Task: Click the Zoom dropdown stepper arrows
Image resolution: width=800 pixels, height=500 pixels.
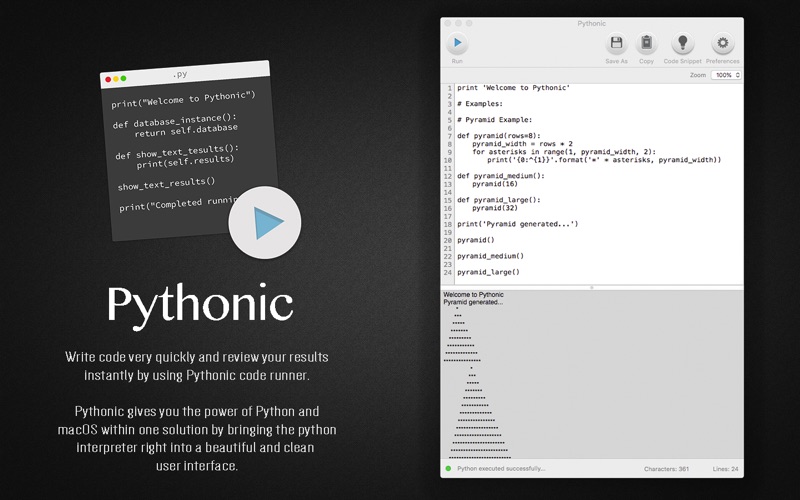Action: 737,75
